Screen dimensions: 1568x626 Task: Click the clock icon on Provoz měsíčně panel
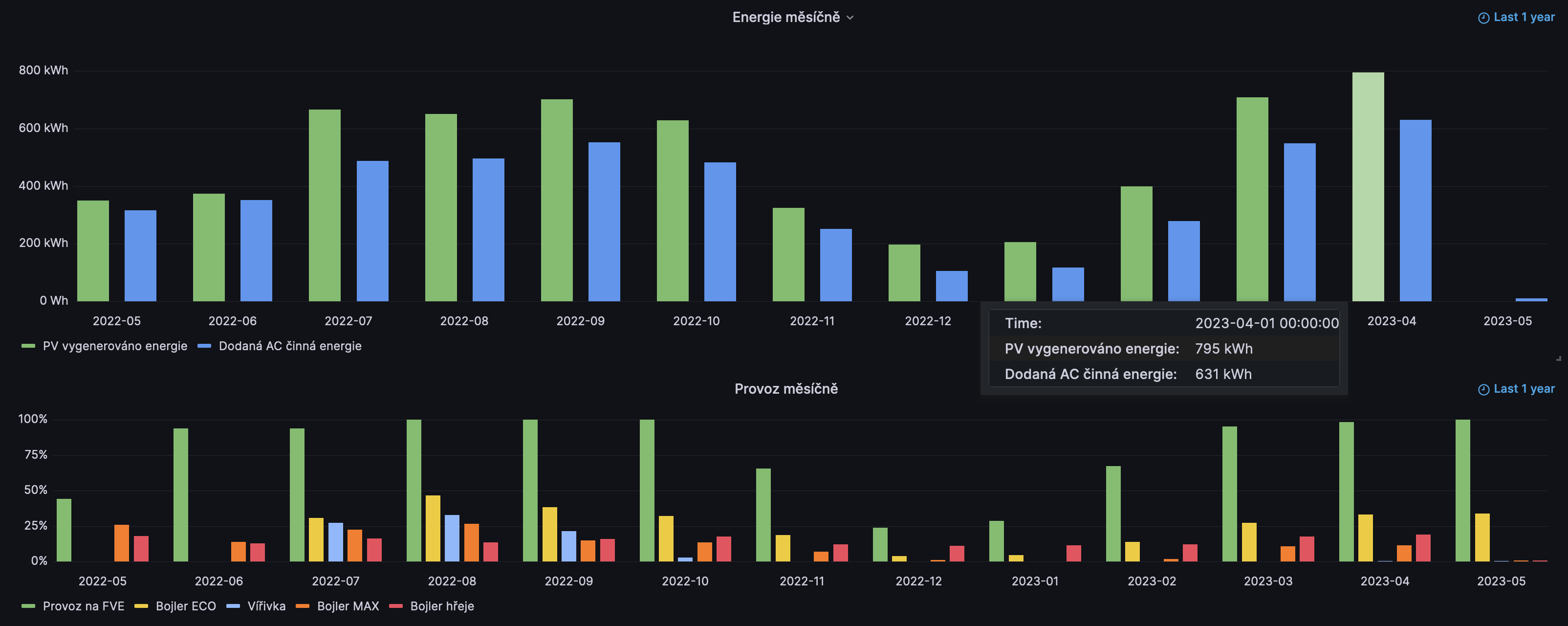pyautogui.click(x=1483, y=389)
